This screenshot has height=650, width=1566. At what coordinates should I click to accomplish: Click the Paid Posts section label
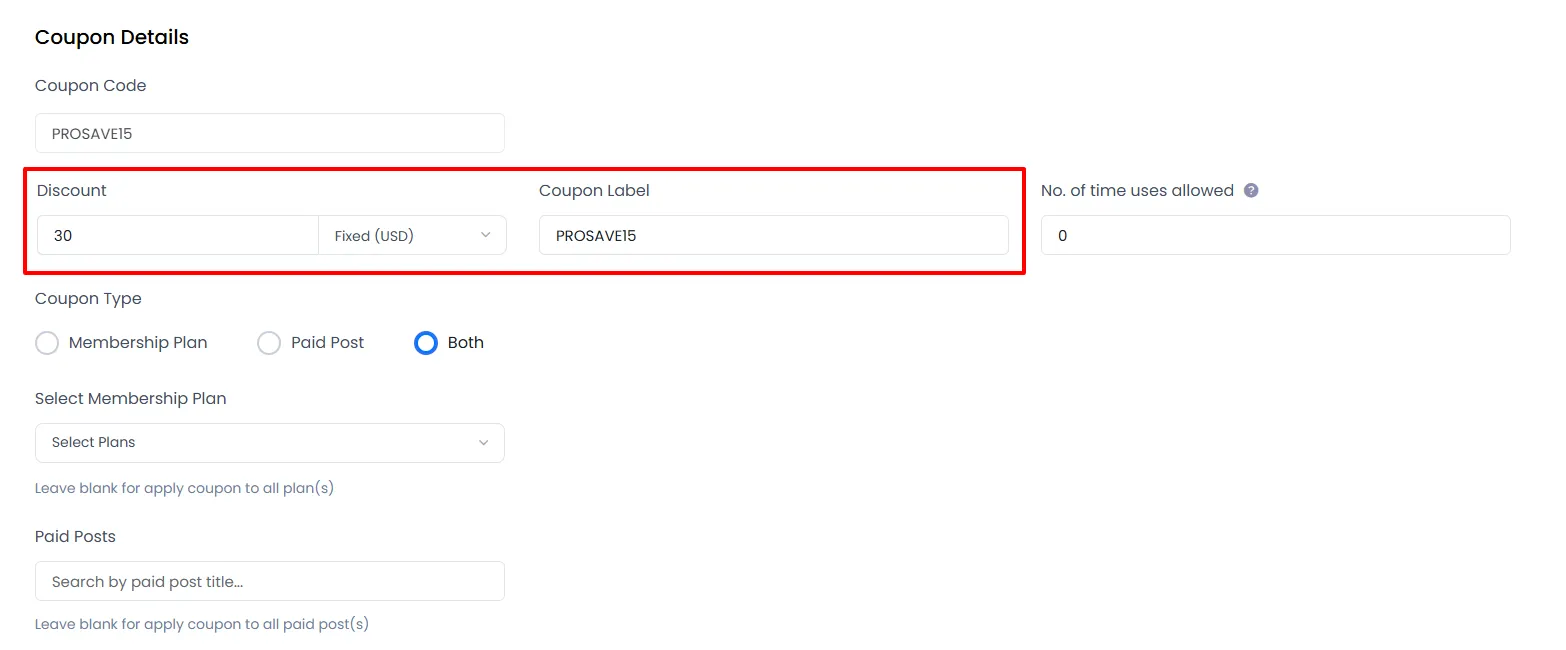tap(75, 536)
